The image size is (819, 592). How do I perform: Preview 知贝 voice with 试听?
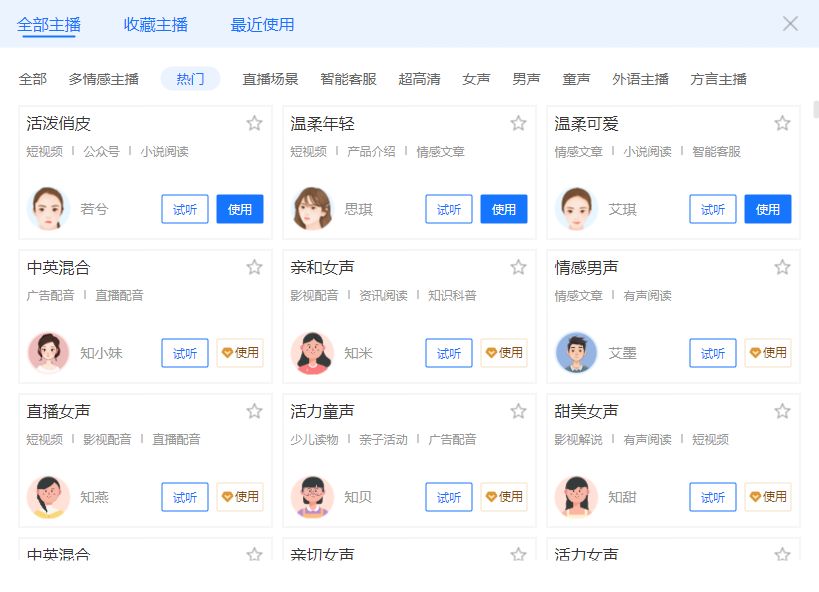[449, 497]
